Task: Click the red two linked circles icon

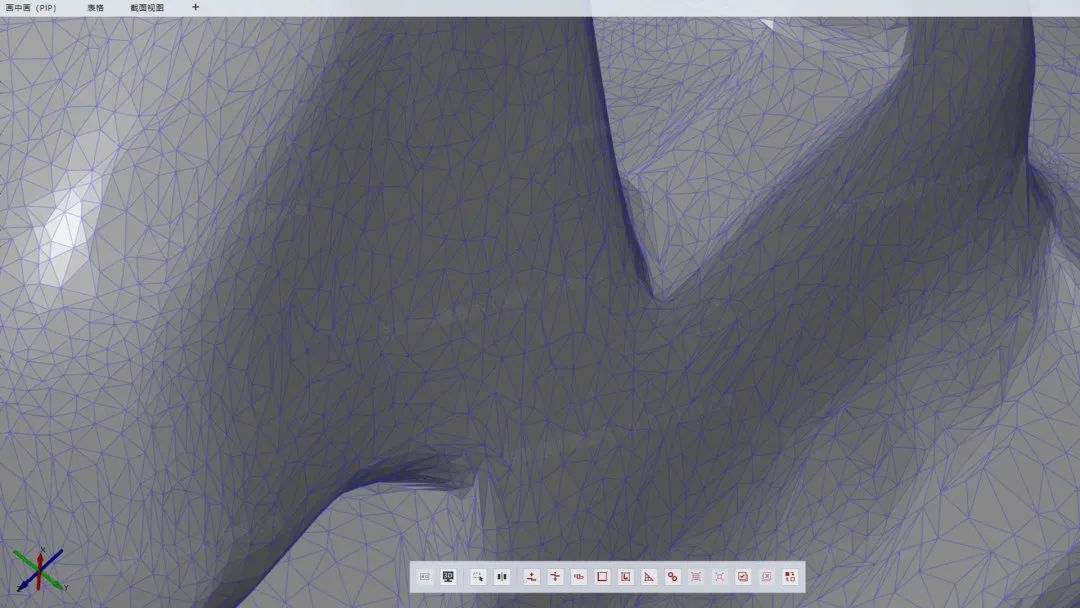Action: tap(673, 577)
